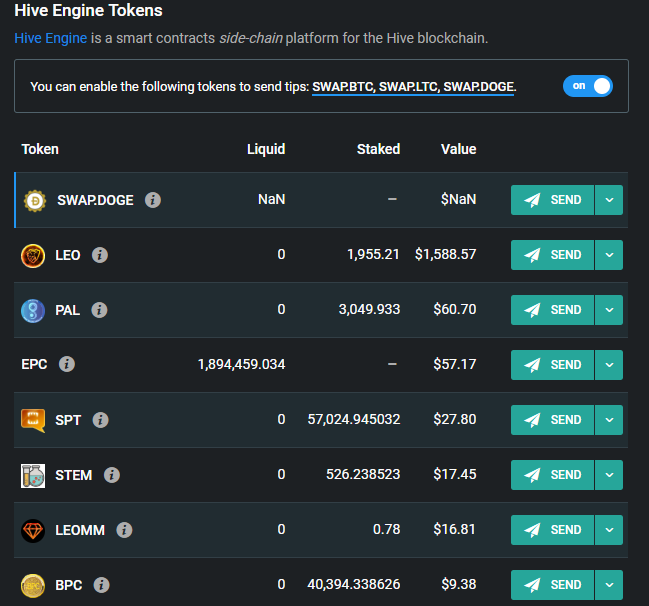
Task: Select PAL staked amount 3,049.933
Action: [x=370, y=310]
